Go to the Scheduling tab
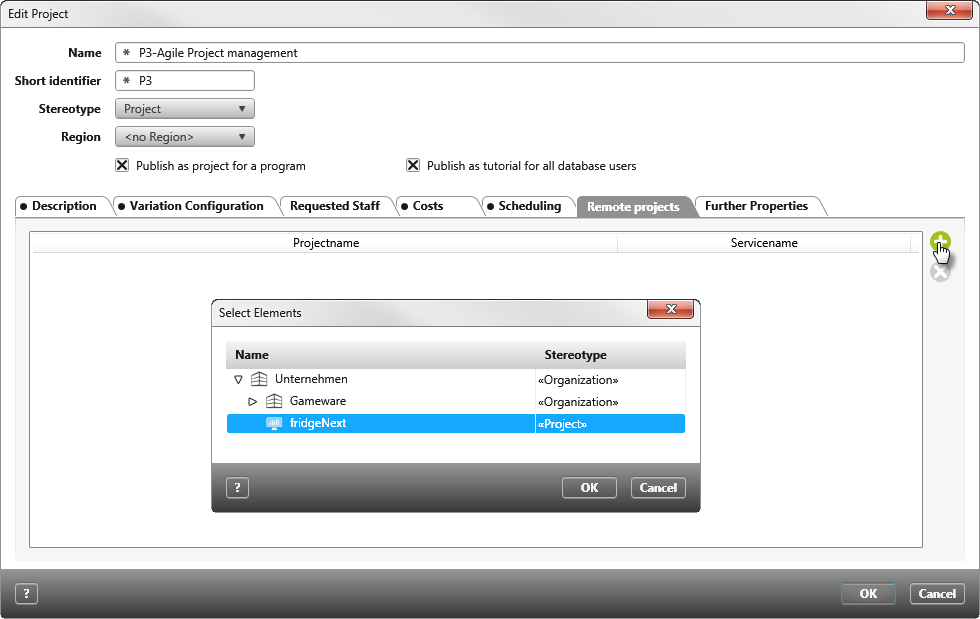Screen dimensions: 980x619 pyautogui.click(x=529, y=206)
